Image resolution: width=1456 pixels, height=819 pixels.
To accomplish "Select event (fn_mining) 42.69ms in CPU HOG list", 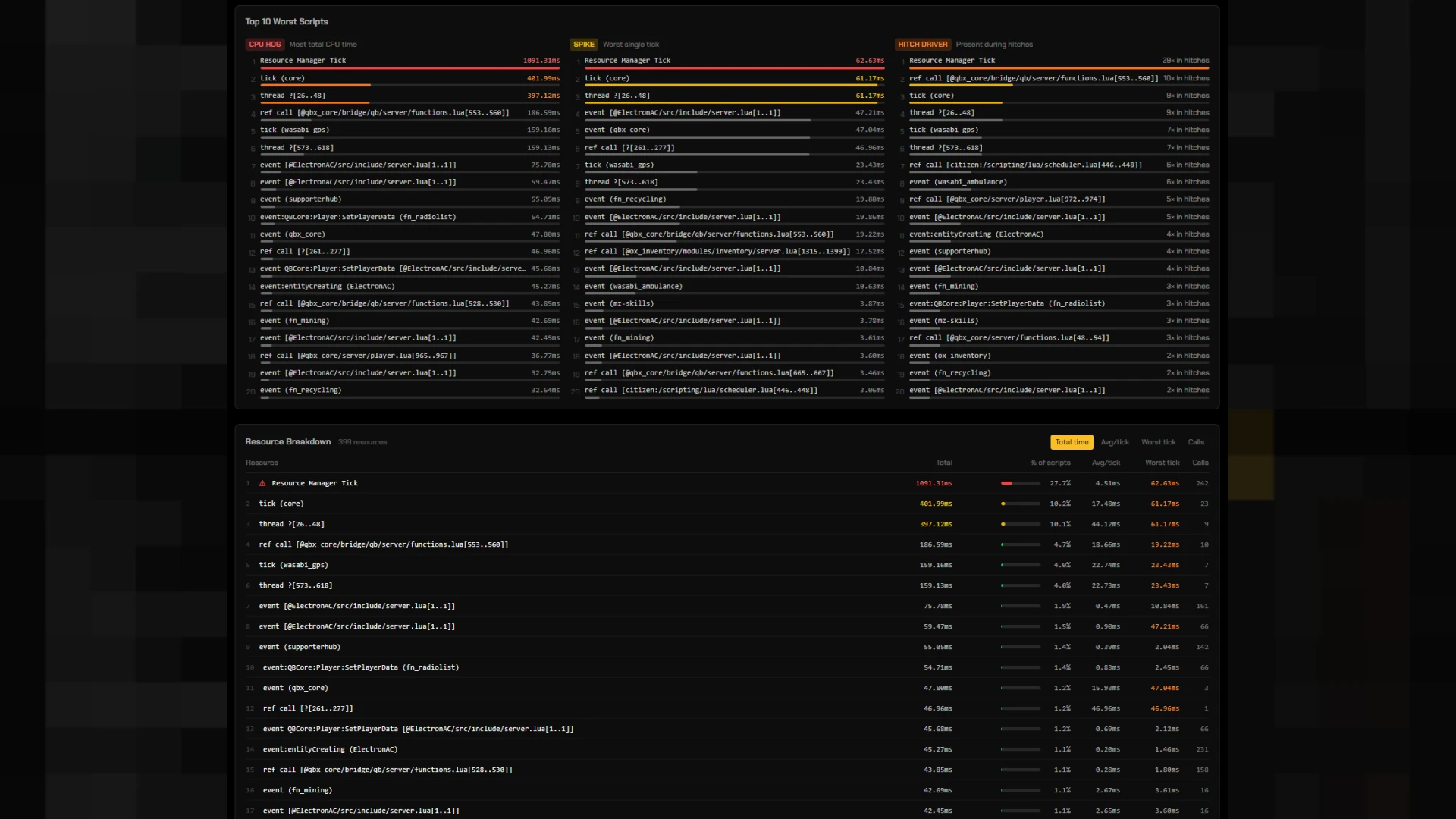I will tap(404, 322).
